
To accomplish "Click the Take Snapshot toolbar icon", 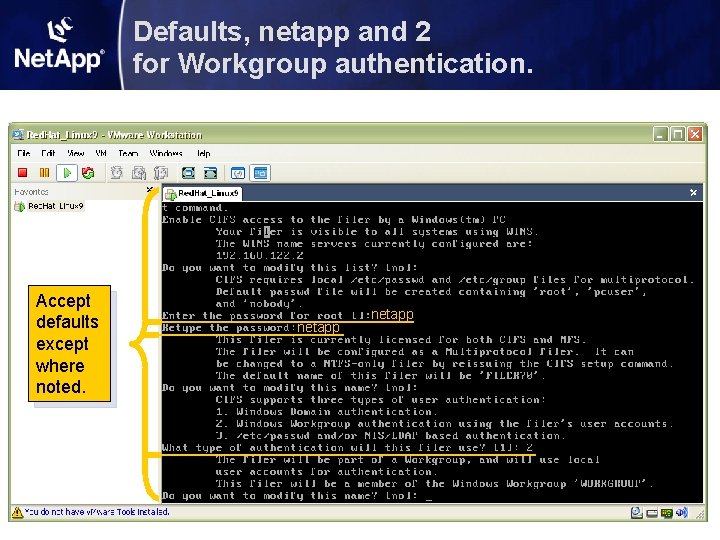I will pos(117,173).
